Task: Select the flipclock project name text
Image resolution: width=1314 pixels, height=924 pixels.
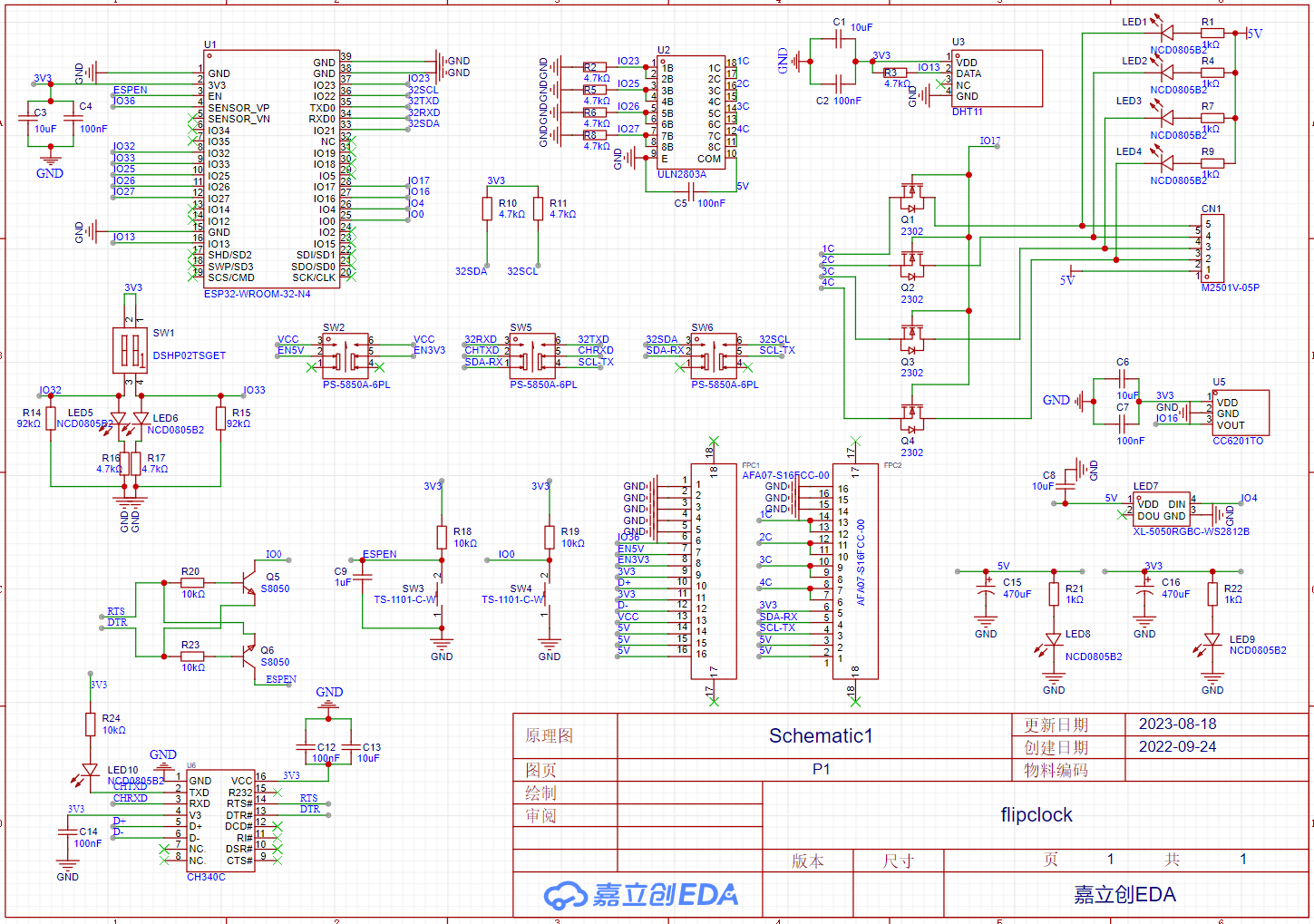Action: (x=1036, y=815)
